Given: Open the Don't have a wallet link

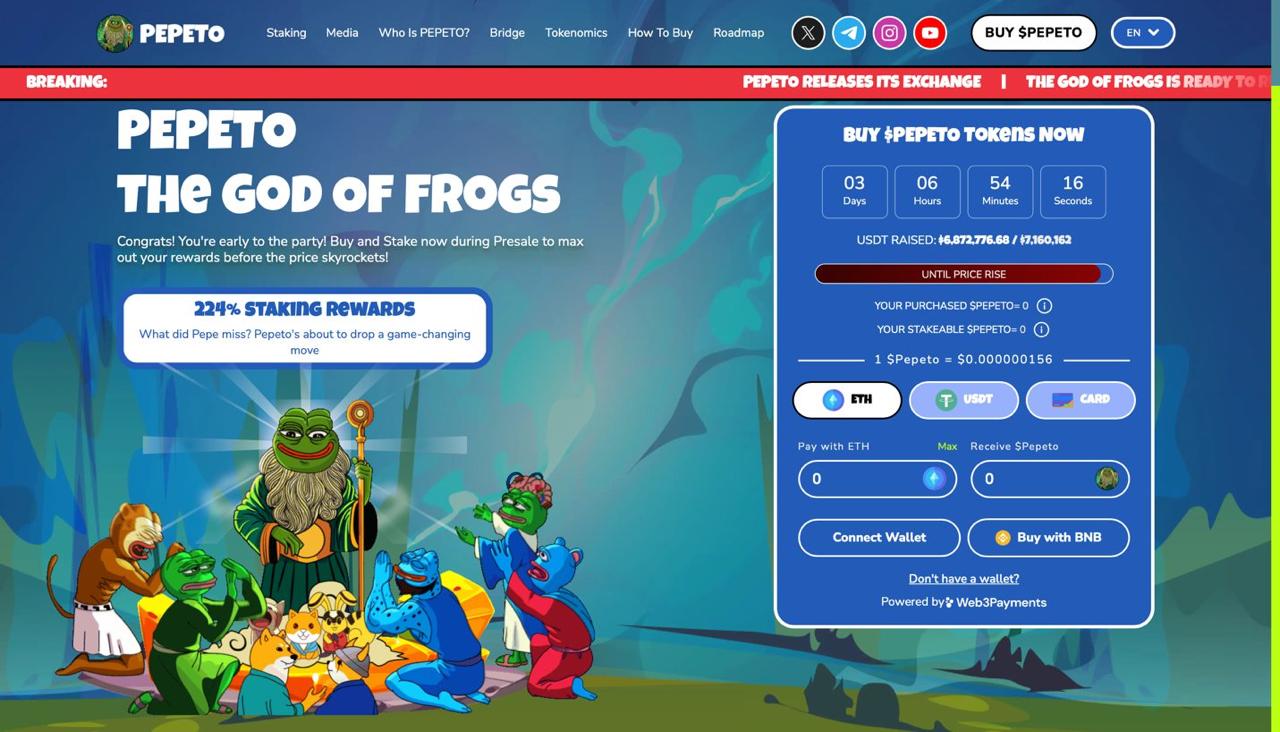Looking at the screenshot, I should pos(964,579).
